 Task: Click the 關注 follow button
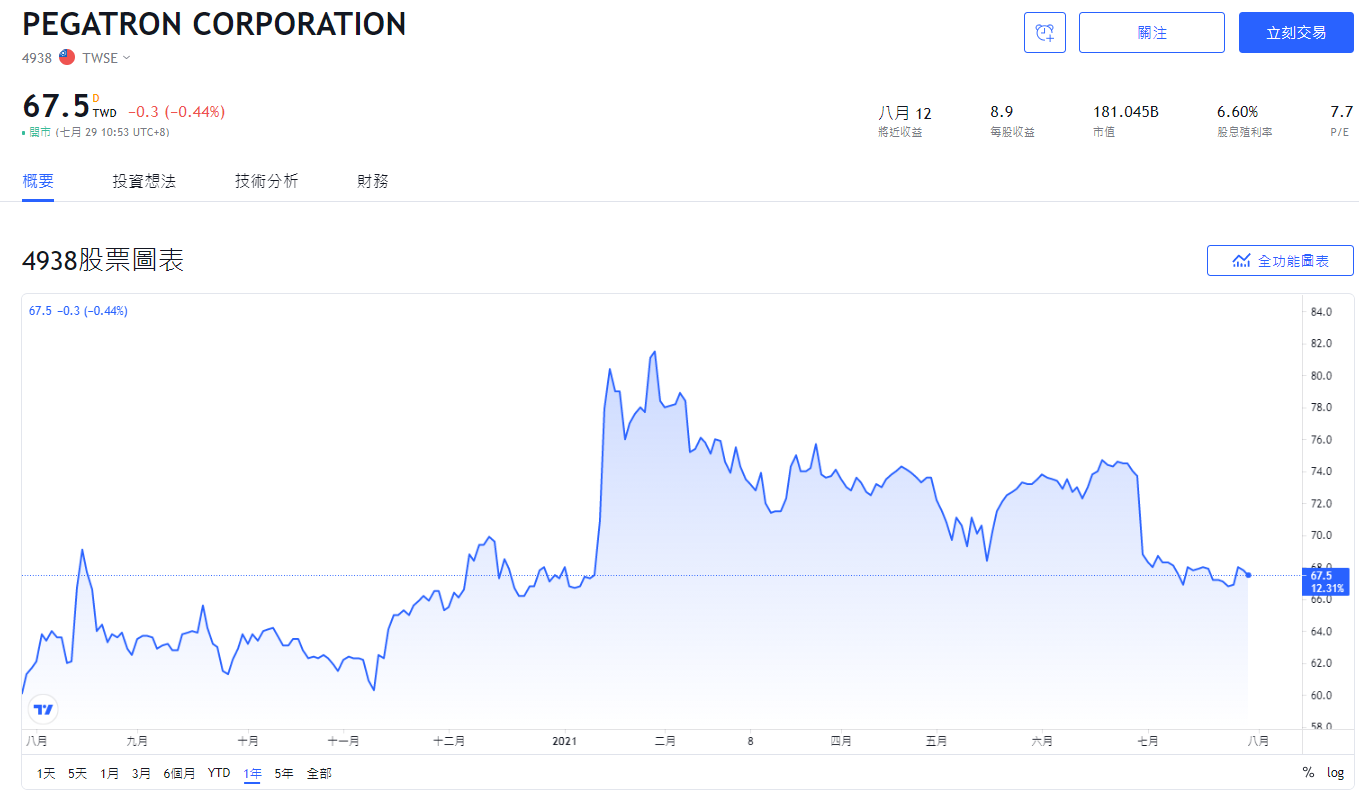1152,33
